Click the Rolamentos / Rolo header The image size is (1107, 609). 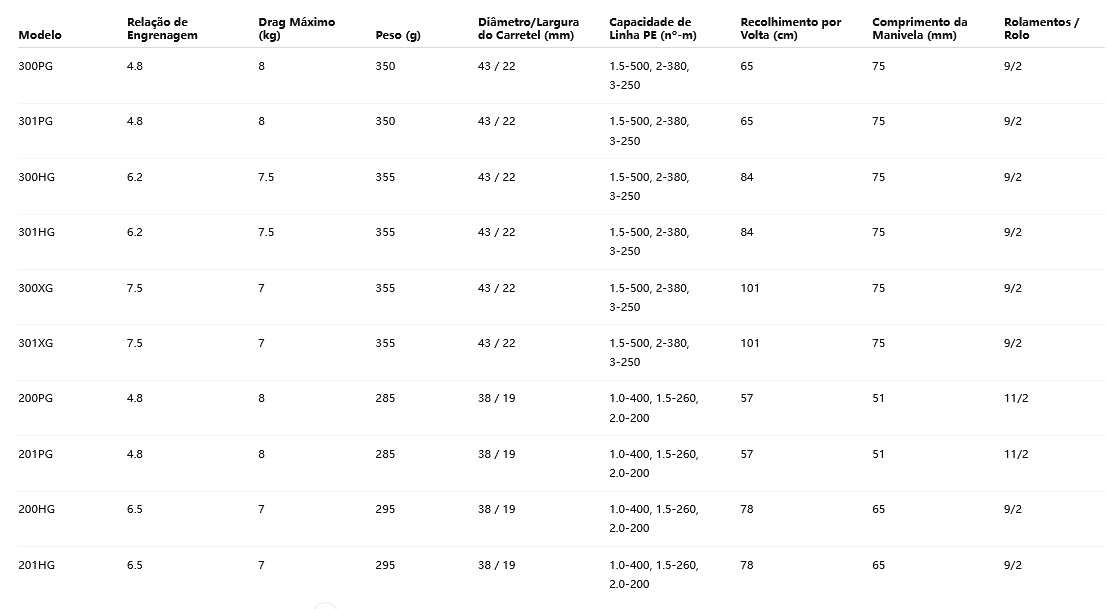[x=1041, y=29]
